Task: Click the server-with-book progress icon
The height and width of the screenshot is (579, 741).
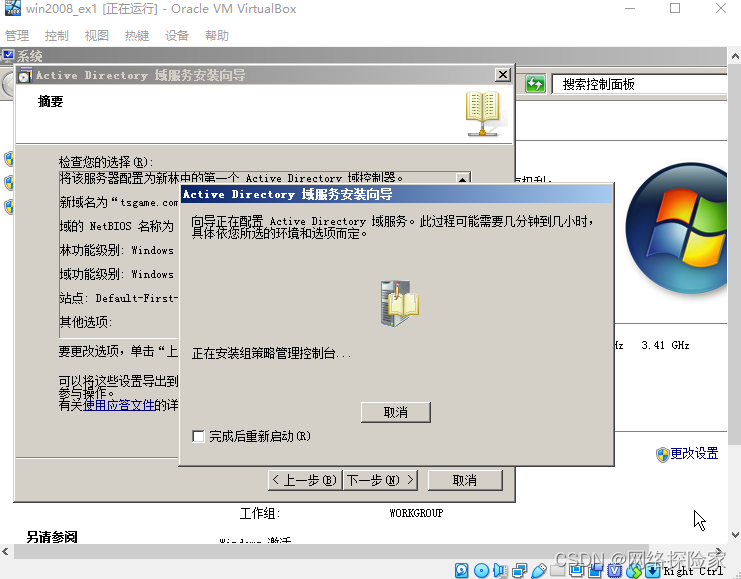Action: pos(399,303)
